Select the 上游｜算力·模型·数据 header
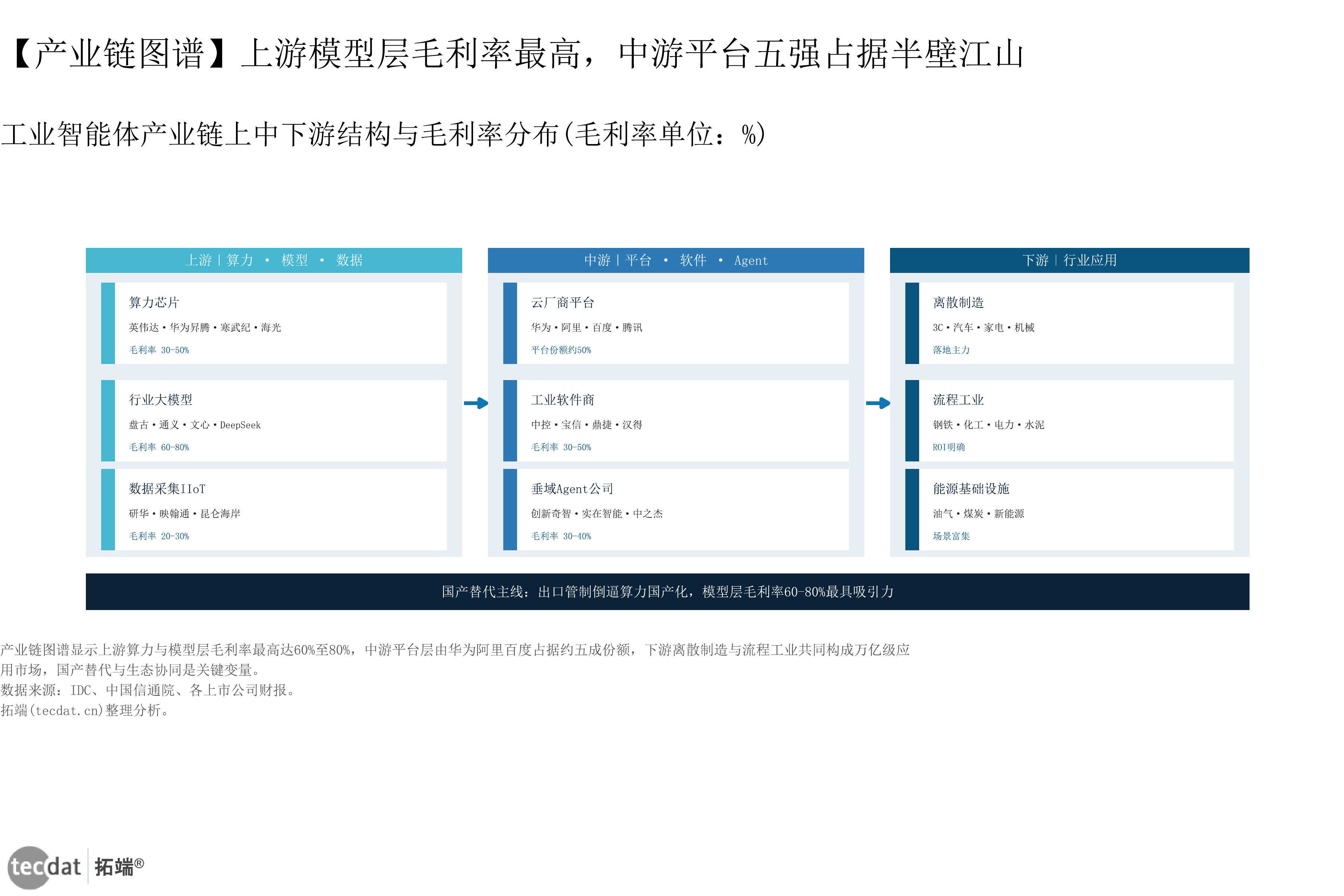This screenshot has width=1344, height=896. [x=274, y=260]
